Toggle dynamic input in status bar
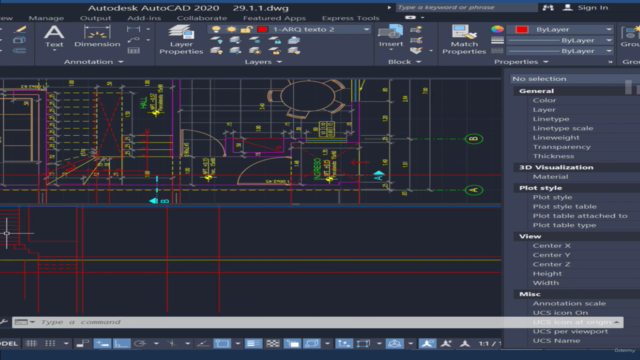640x360 pixels. 102,344
